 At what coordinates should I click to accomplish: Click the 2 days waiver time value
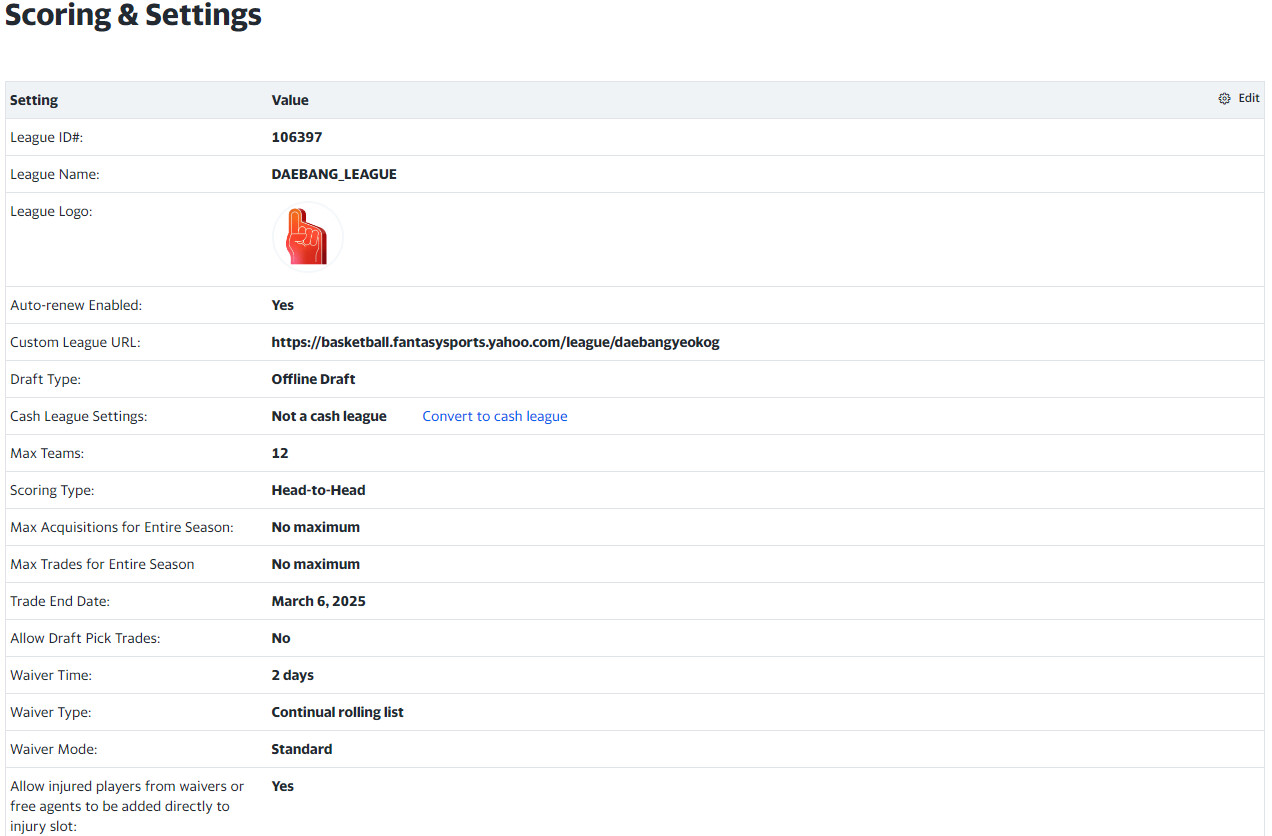[x=292, y=675]
